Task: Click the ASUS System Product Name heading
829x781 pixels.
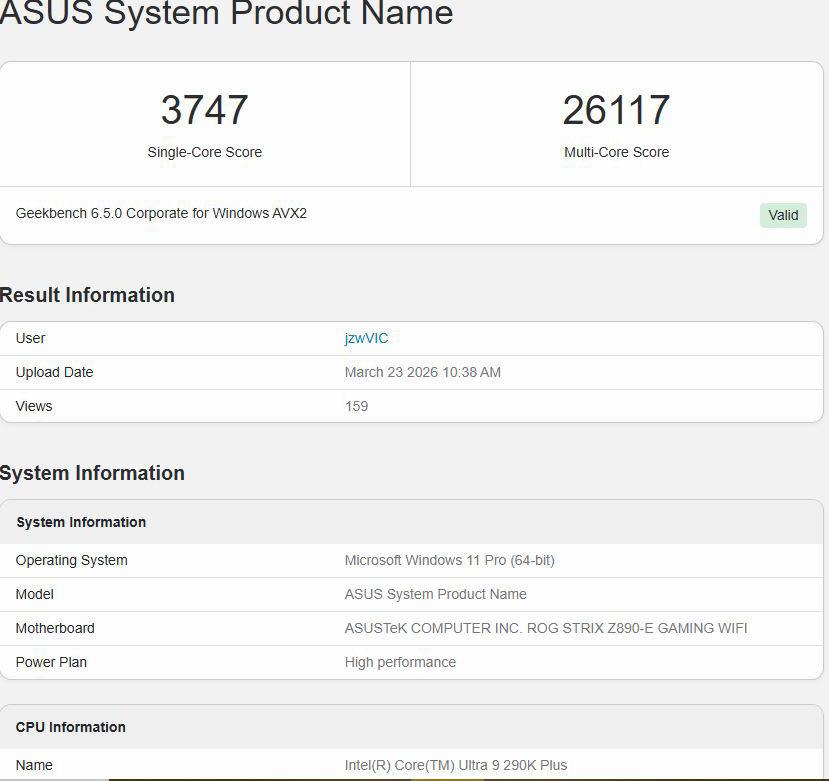Action: point(228,14)
